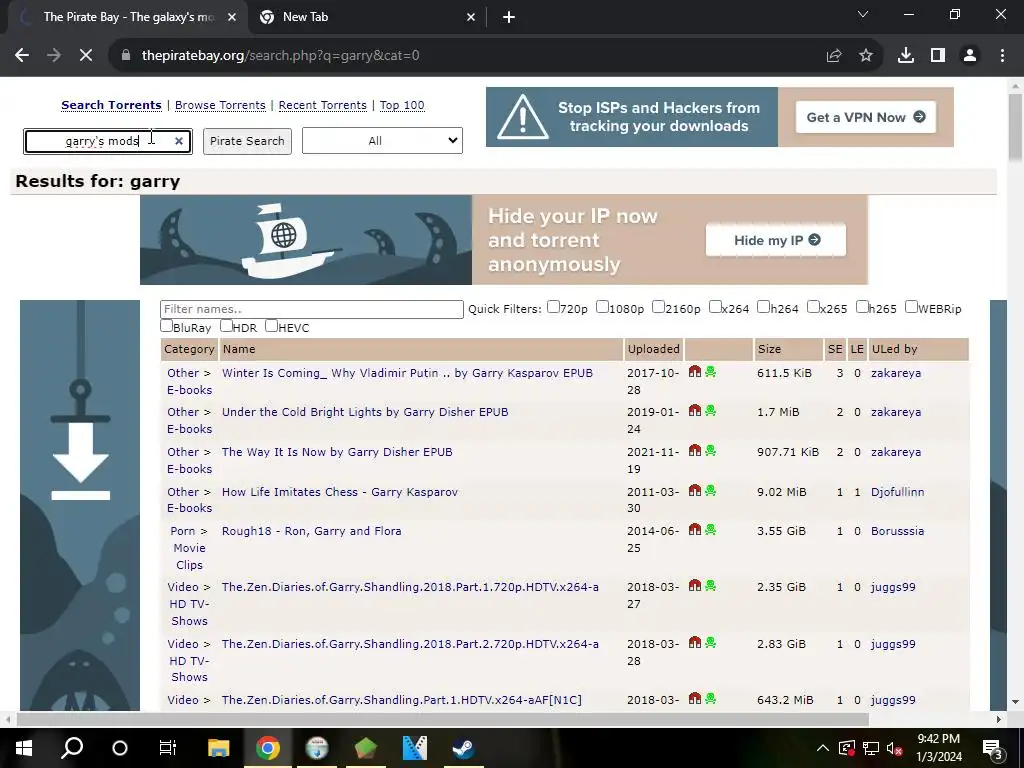Open Chrome profile avatar

point(970,56)
